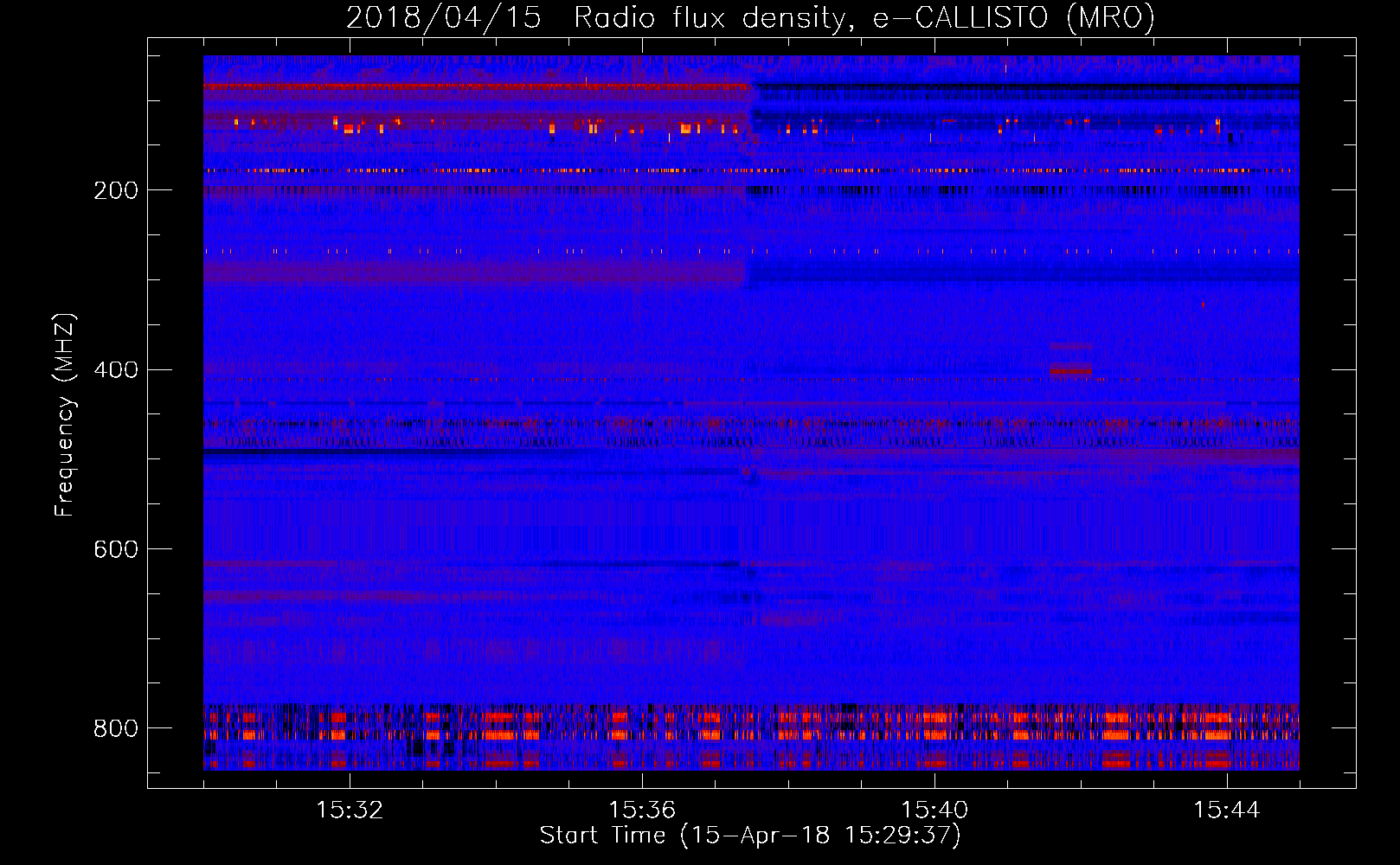The image size is (1400, 865).
Task: Click the 15:36 time tick label
Action: tap(642, 811)
